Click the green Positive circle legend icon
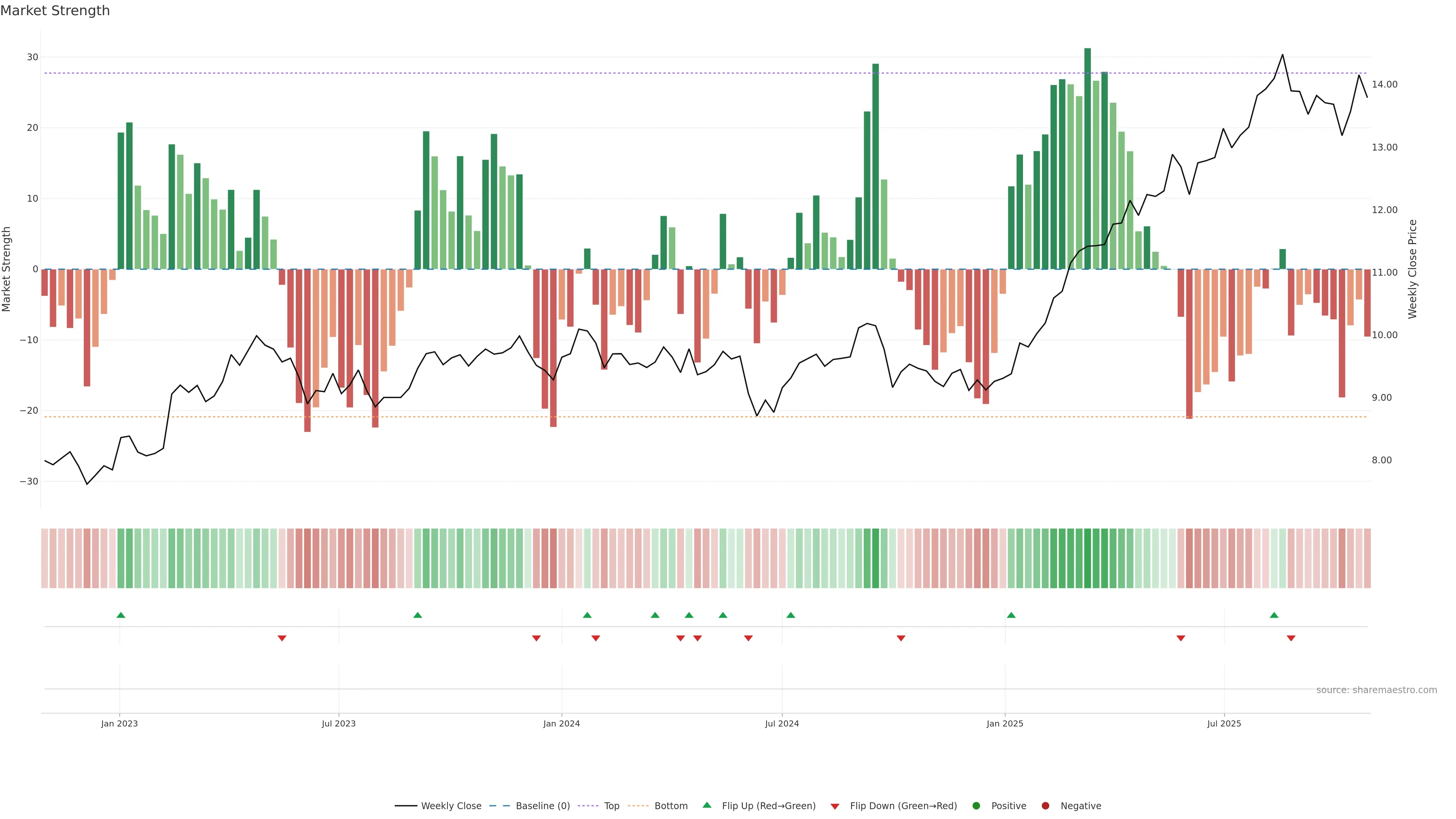The width and height of the screenshot is (1456, 819). [976, 806]
